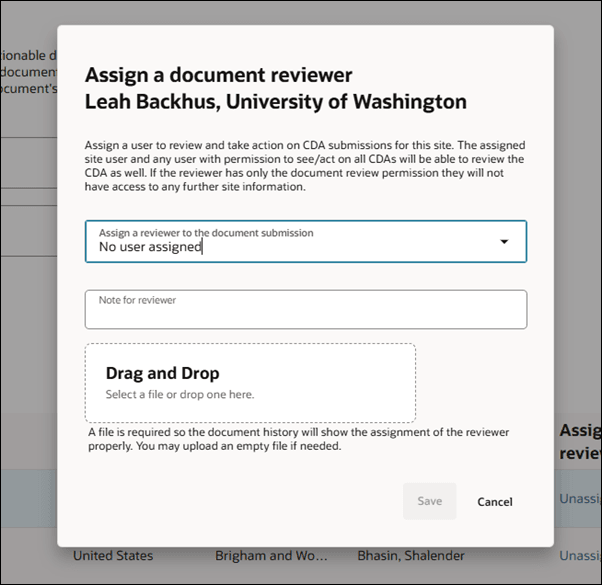Click the Unassigned link in highlighted row
This screenshot has width=602, height=585.
point(580,499)
